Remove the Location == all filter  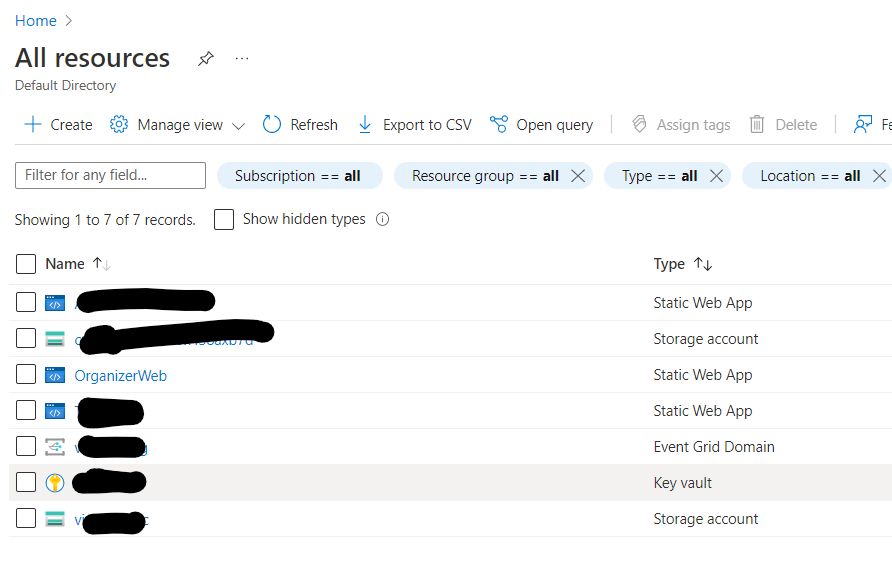click(879, 176)
